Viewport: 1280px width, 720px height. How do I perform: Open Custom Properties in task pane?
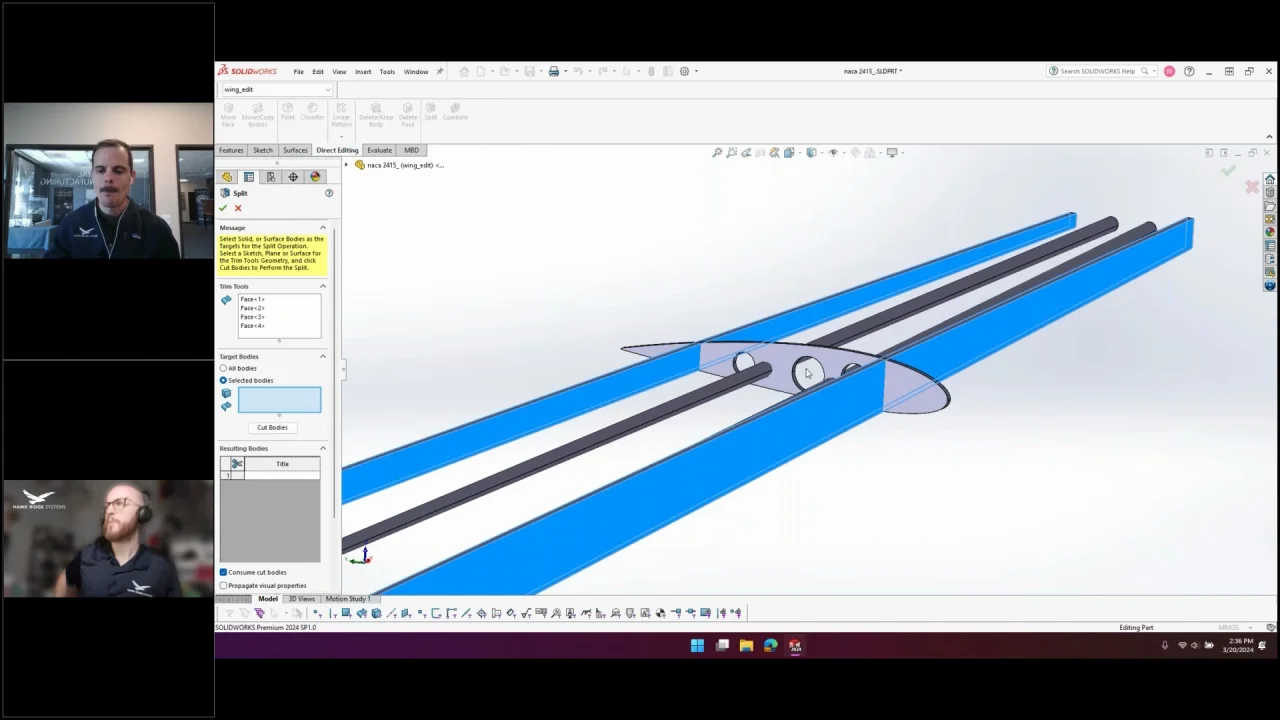(1270, 245)
